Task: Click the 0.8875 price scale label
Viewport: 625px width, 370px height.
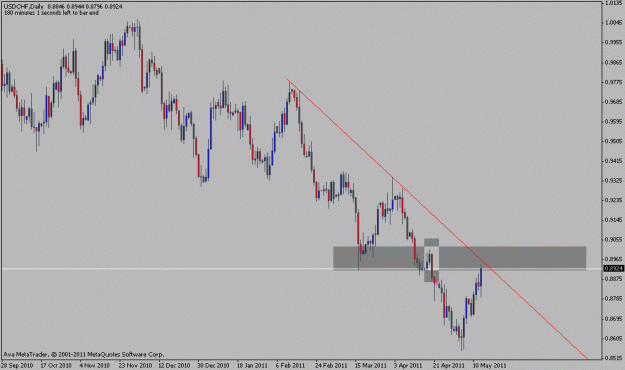Action: pos(614,279)
